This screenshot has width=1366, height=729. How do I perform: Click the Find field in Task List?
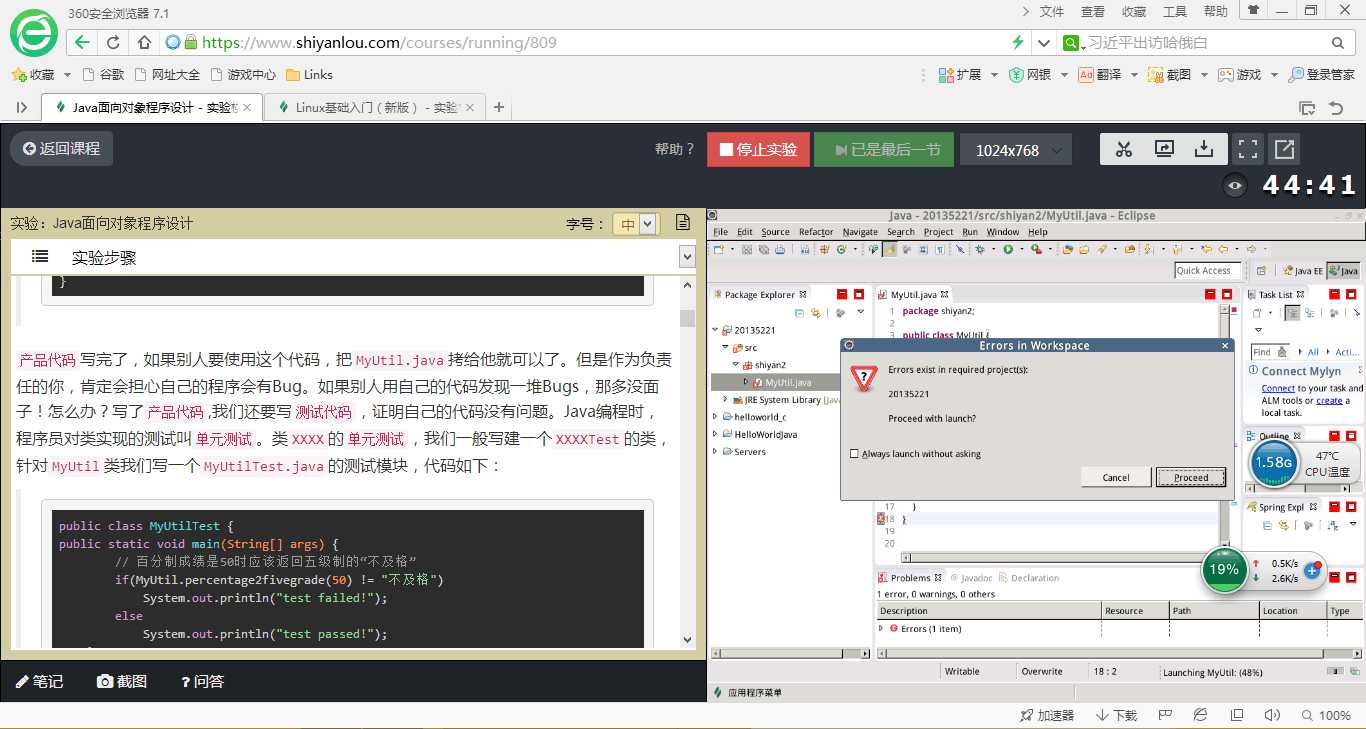click(1270, 352)
